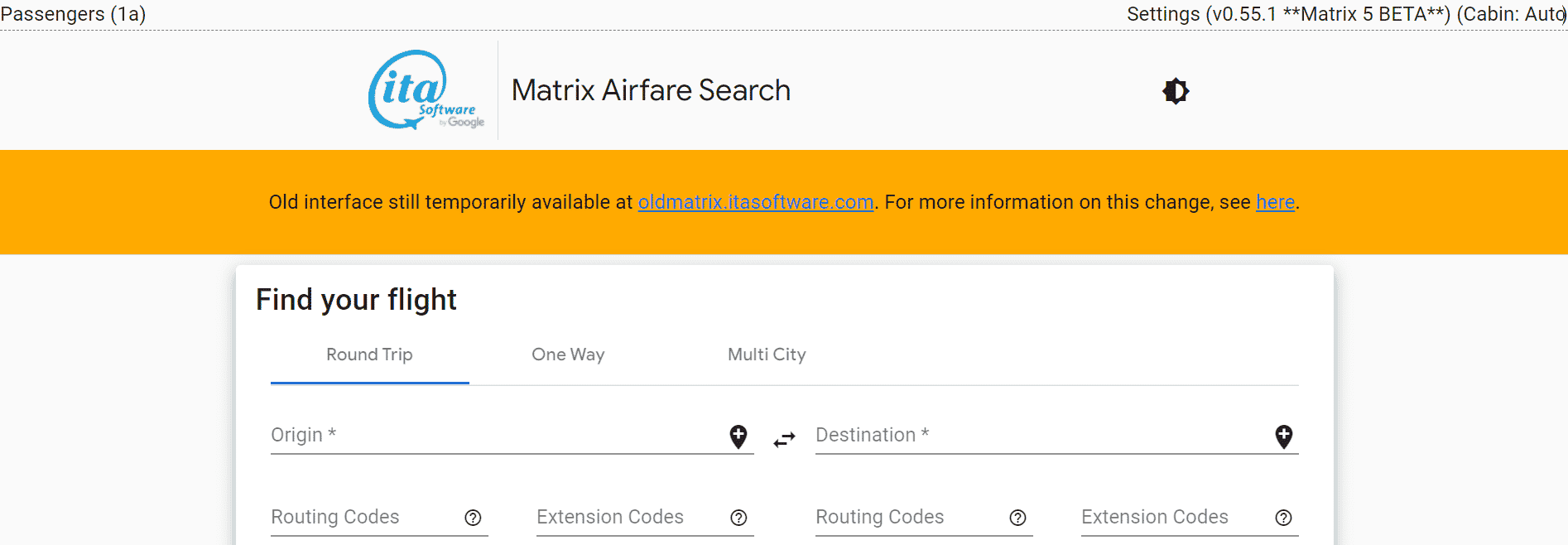1568x545 pixels.
Task: Switch to the One Way tab
Action: coord(568,355)
